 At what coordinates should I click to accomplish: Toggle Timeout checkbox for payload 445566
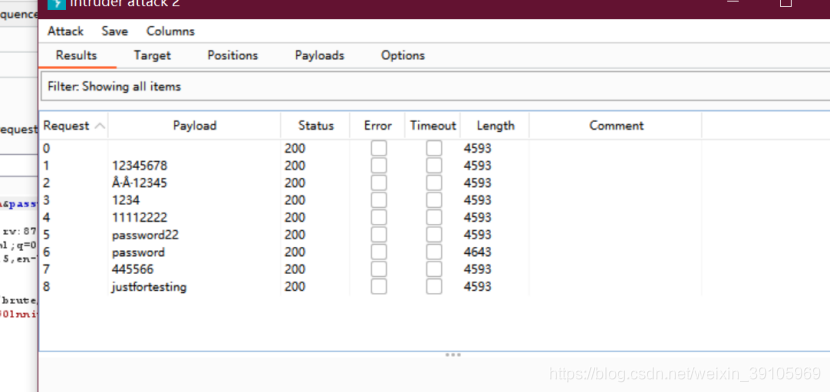pyautogui.click(x=434, y=269)
